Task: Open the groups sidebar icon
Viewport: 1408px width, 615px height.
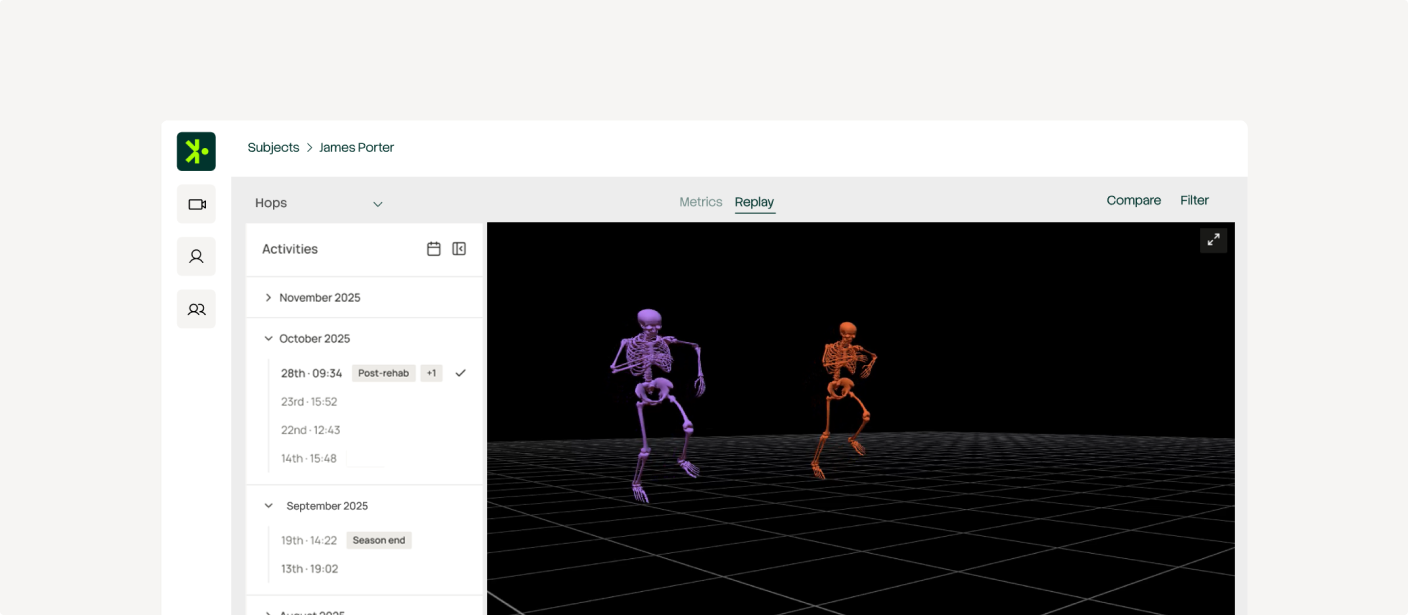Action: point(196,309)
